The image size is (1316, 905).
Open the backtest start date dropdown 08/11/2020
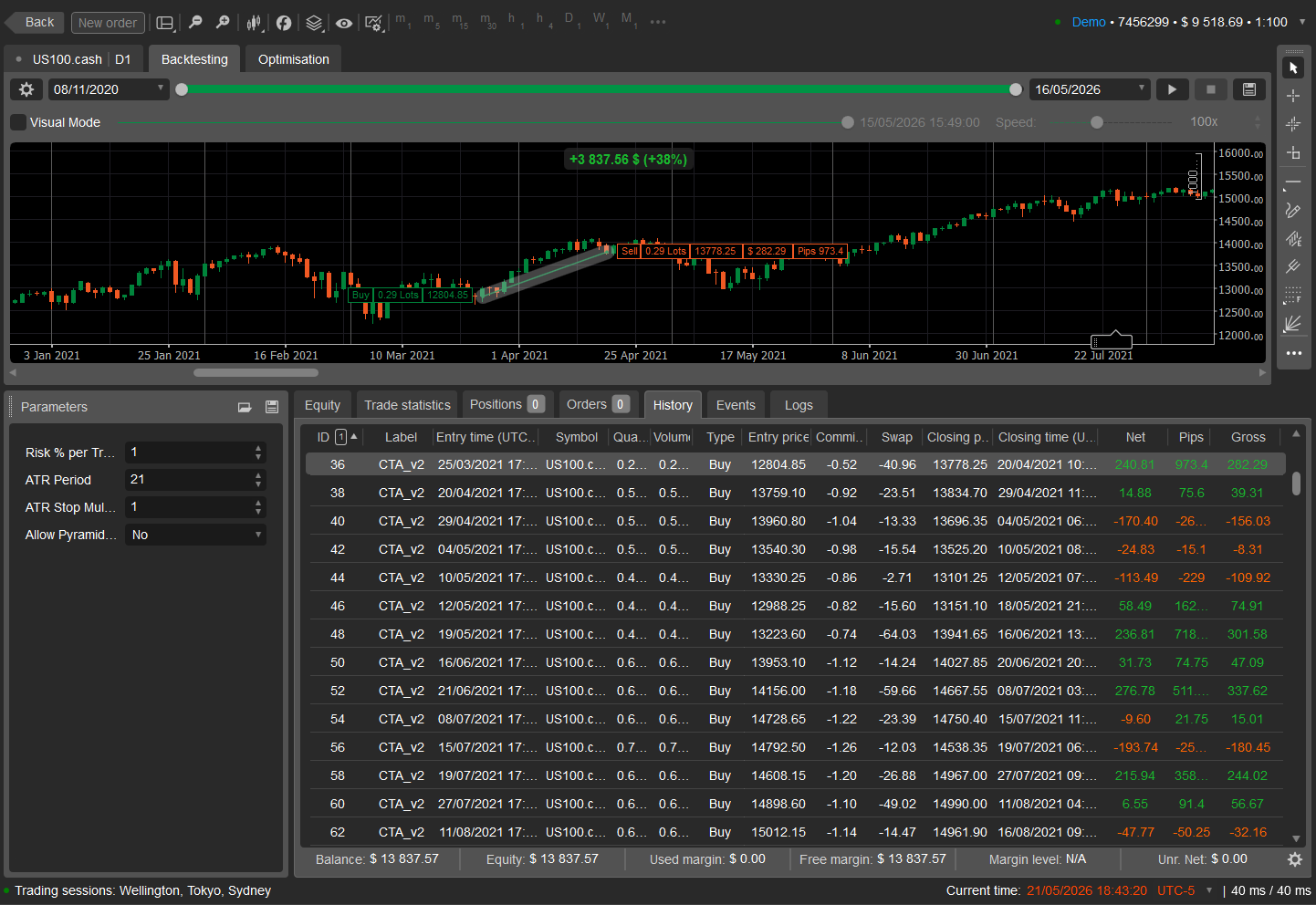(109, 89)
